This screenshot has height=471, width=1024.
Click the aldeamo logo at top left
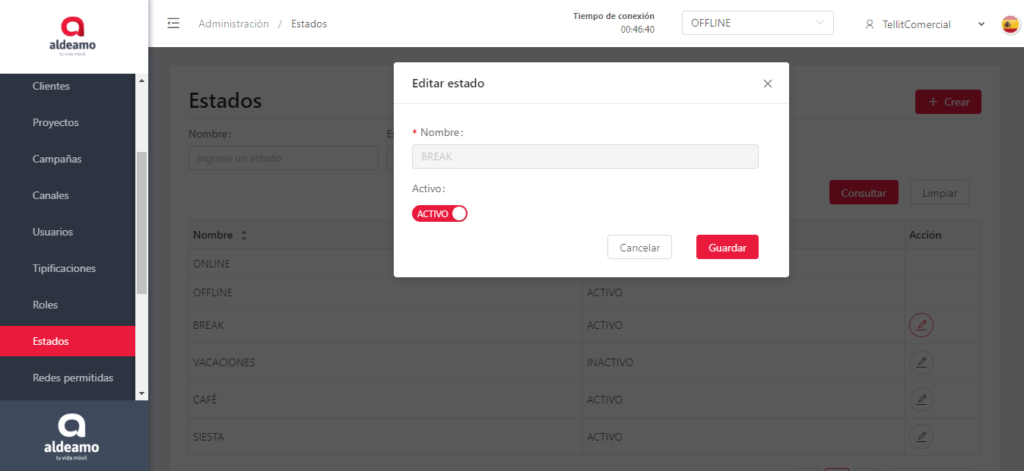pyautogui.click(x=73, y=37)
